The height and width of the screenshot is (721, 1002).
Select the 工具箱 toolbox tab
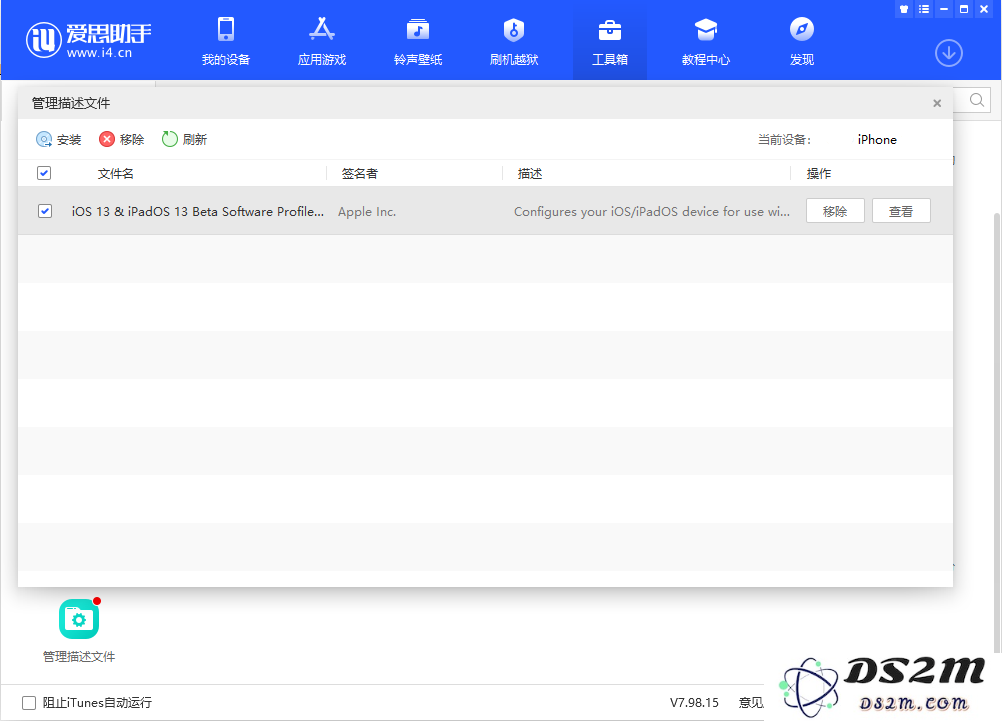[x=610, y=41]
